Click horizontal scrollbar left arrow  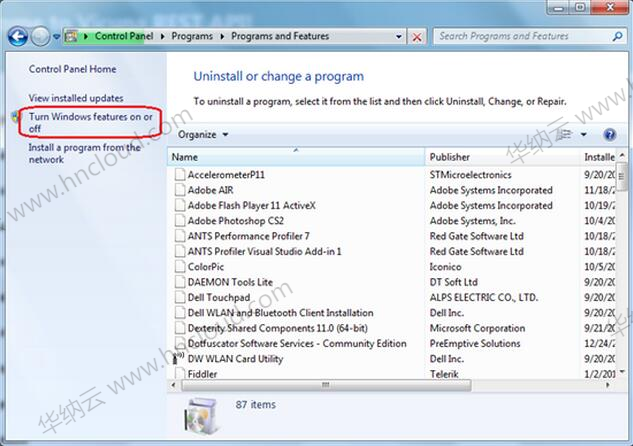point(174,385)
